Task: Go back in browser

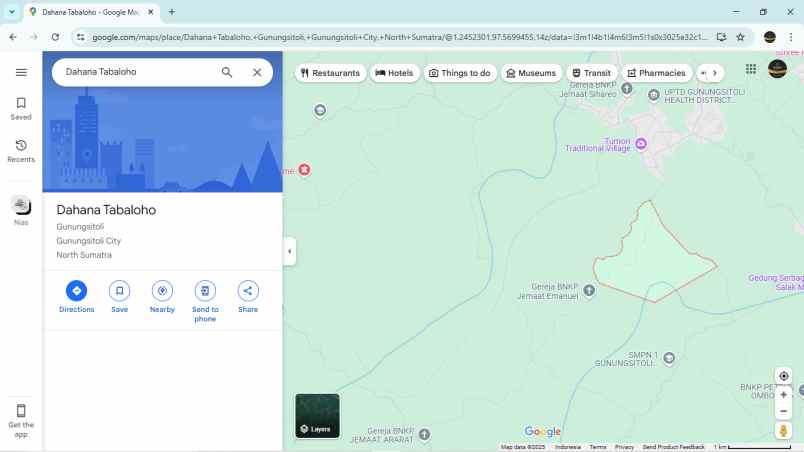Action: pos(13,37)
